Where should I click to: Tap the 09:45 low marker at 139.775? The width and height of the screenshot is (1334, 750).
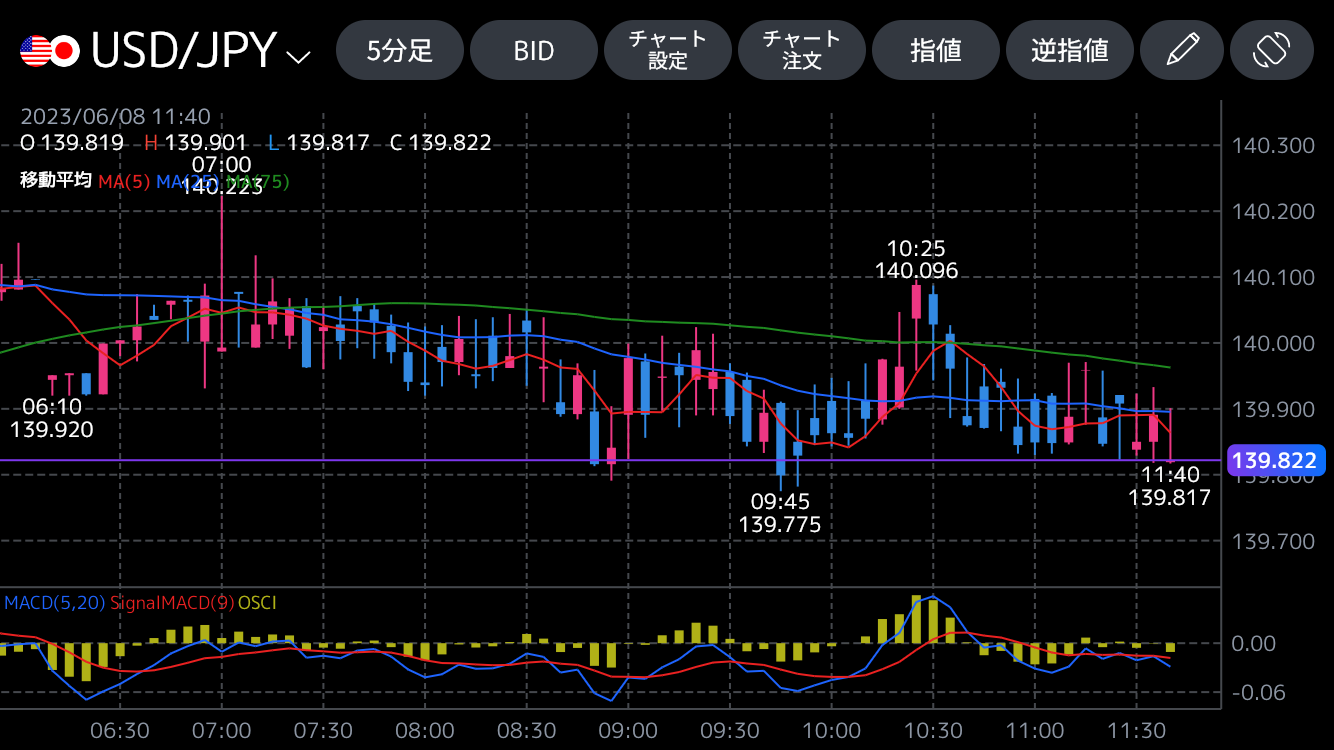[780, 512]
